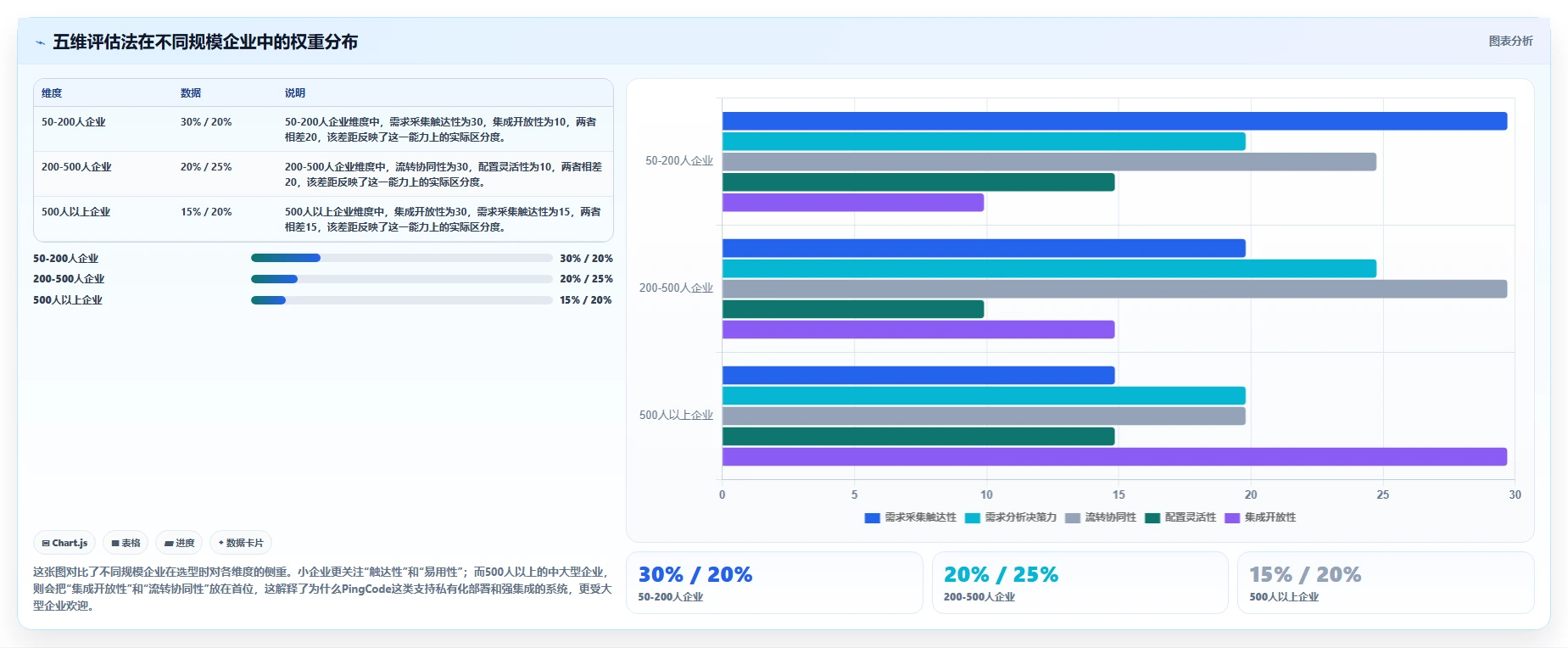Toggle 流转协同性 legend item
The image size is (1568, 648).
[1101, 517]
